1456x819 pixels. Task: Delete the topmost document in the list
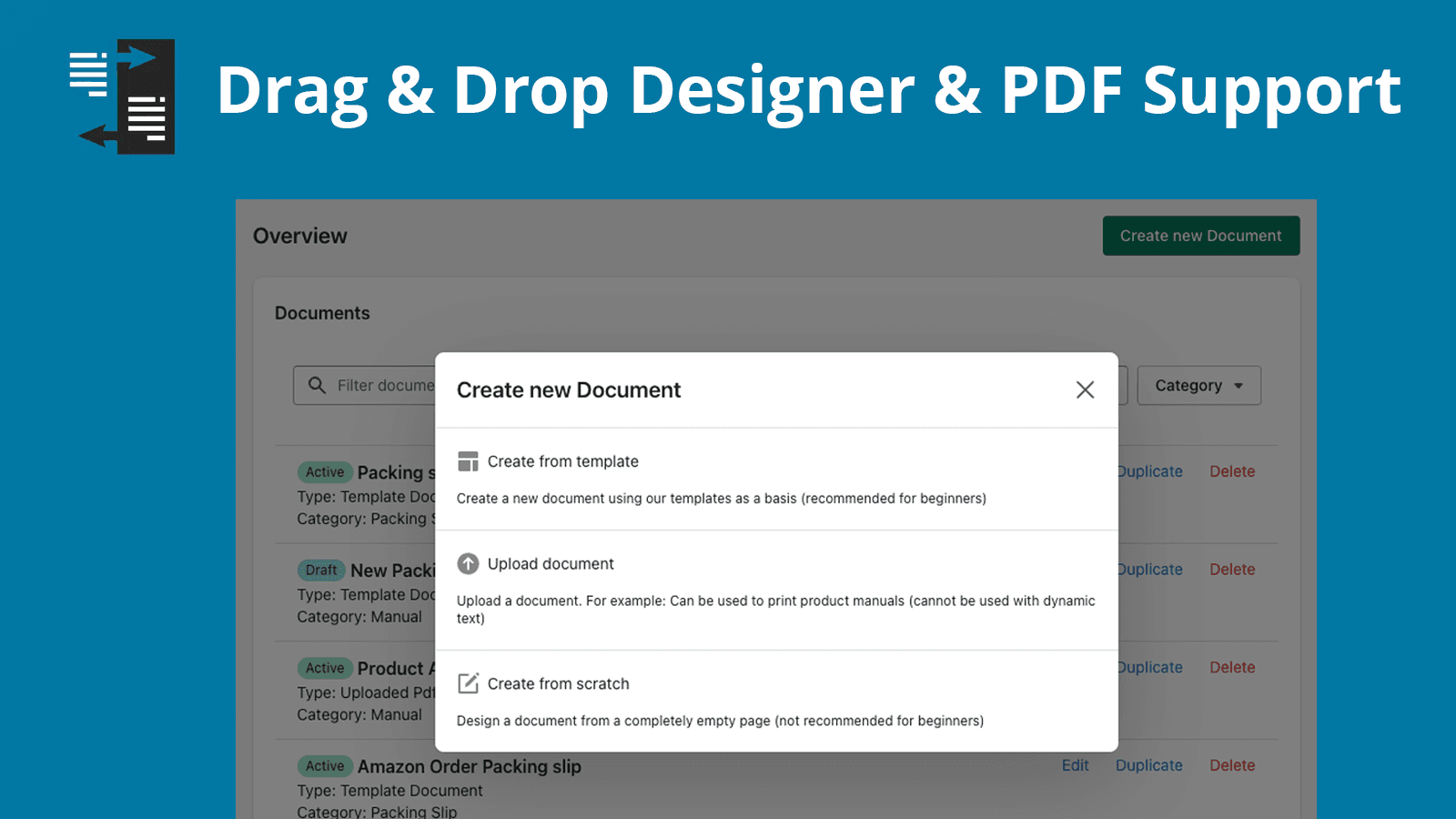[1232, 471]
